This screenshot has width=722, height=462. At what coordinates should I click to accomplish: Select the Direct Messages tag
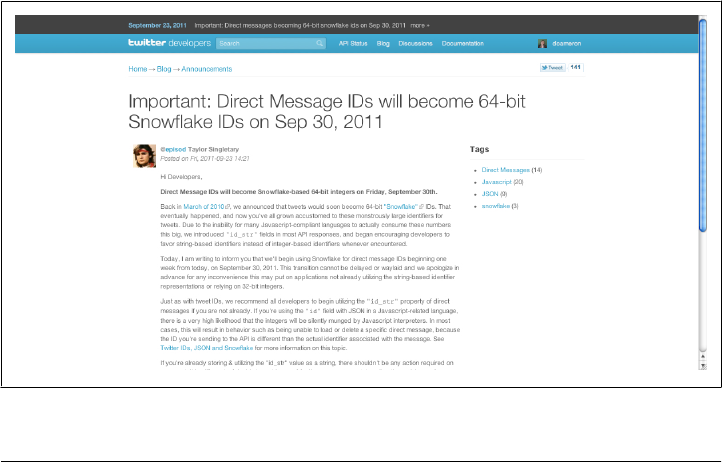[x=506, y=170]
